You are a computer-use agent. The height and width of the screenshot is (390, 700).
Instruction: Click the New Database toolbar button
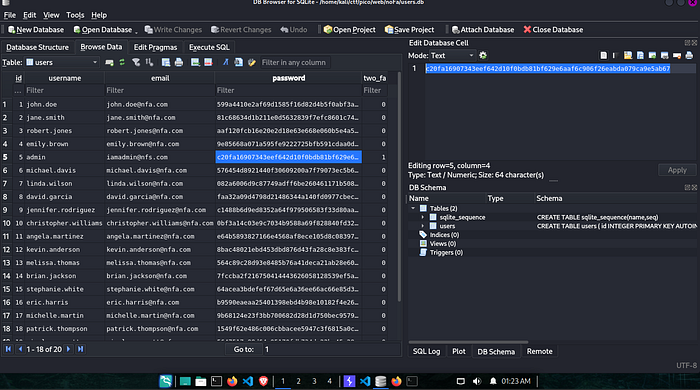(36, 30)
